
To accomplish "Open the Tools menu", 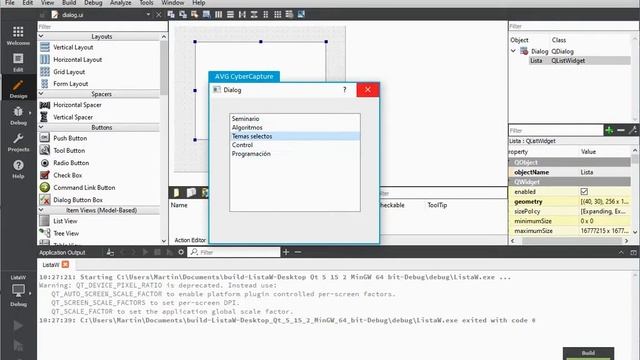I will [147, 3].
